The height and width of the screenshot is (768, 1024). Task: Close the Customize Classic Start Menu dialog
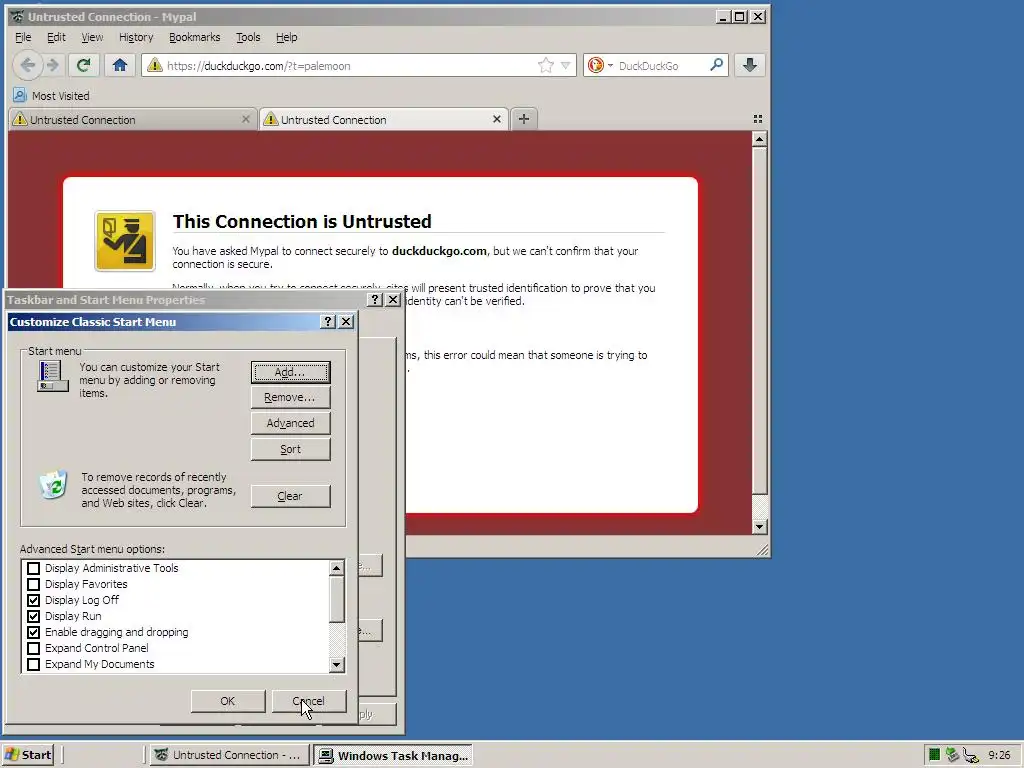tap(346, 321)
